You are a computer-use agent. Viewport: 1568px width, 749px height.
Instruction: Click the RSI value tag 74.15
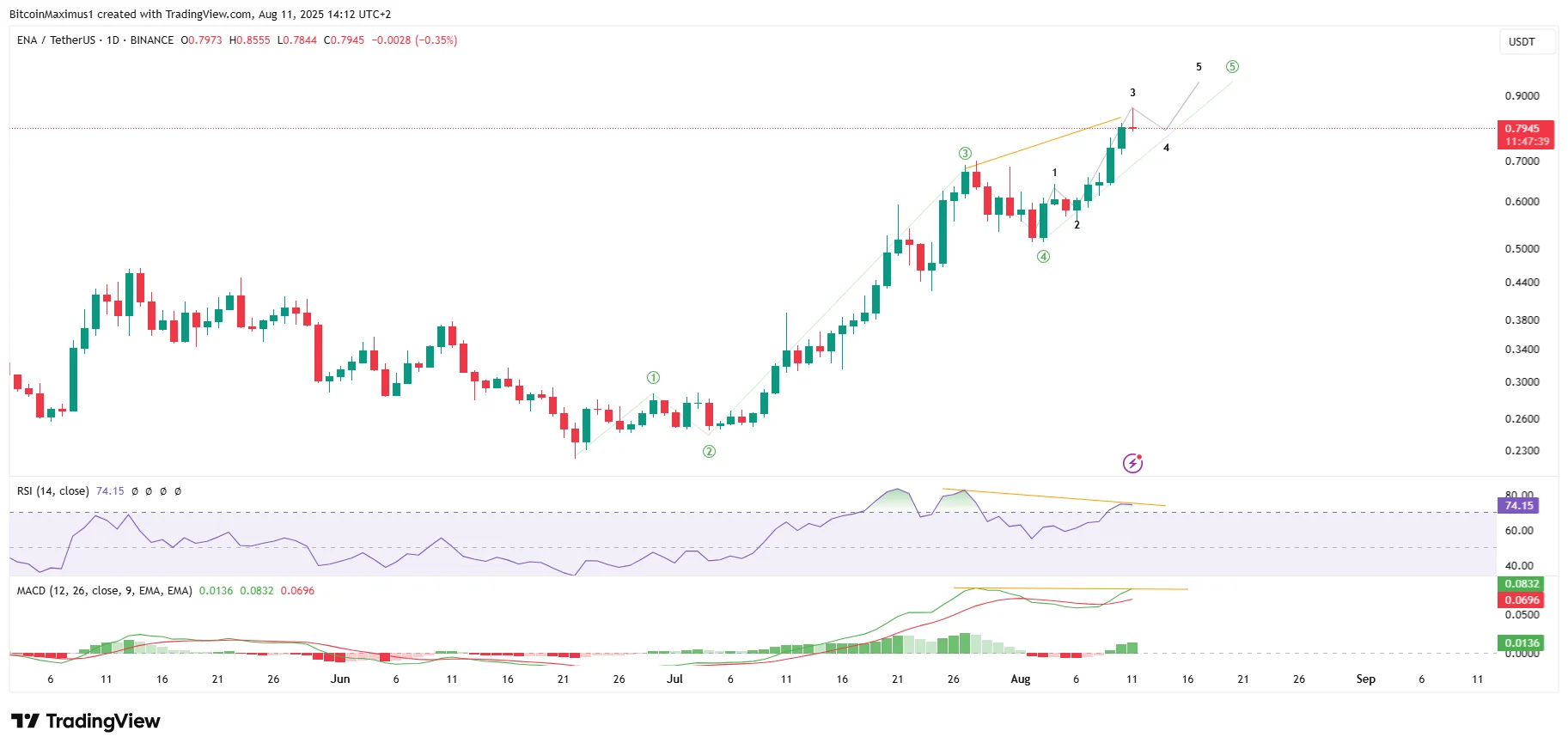(1518, 506)
